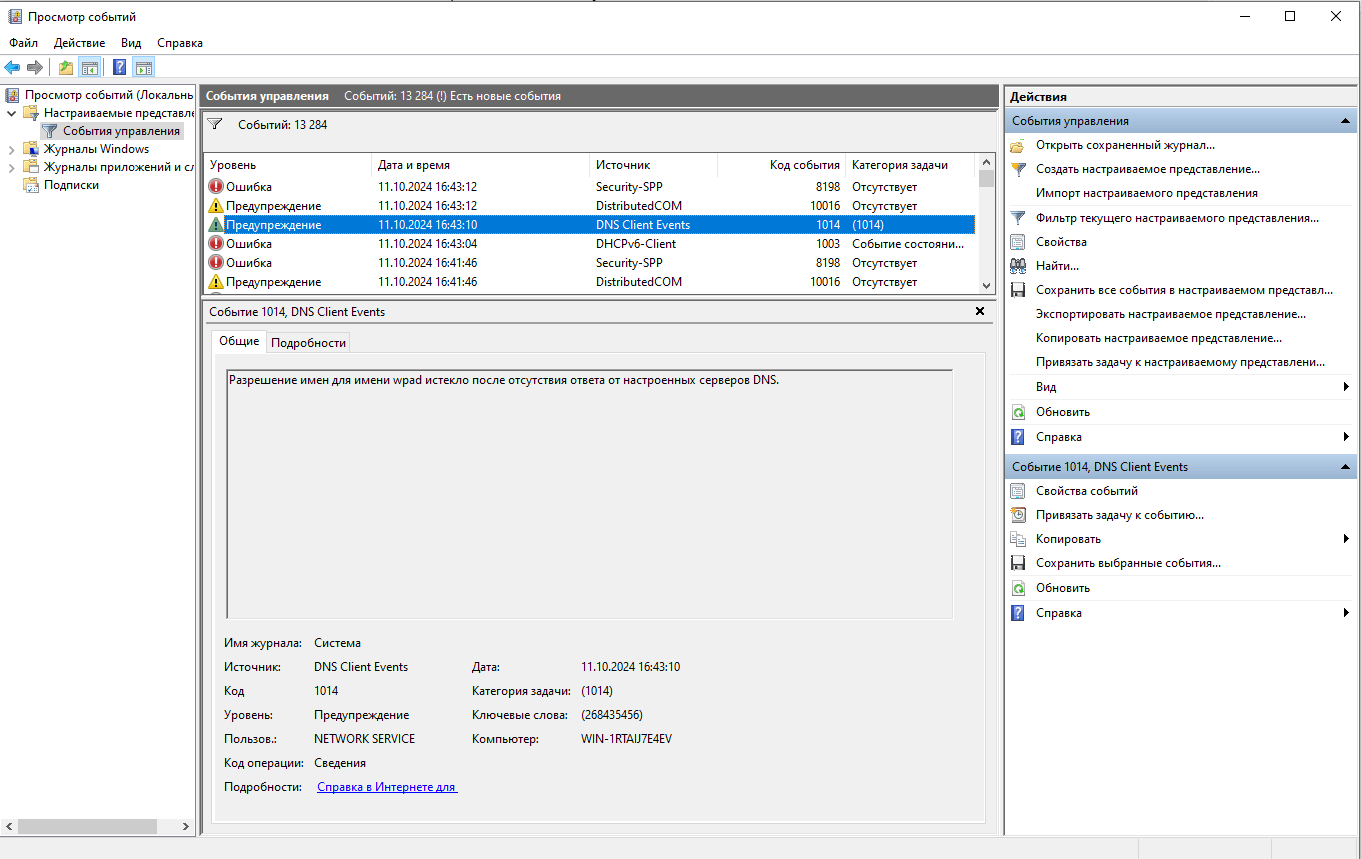The width and height of the screenshot is (1361, 859).
Task: Collapse the Настраиваемые представления tree node
Action: 11,113
